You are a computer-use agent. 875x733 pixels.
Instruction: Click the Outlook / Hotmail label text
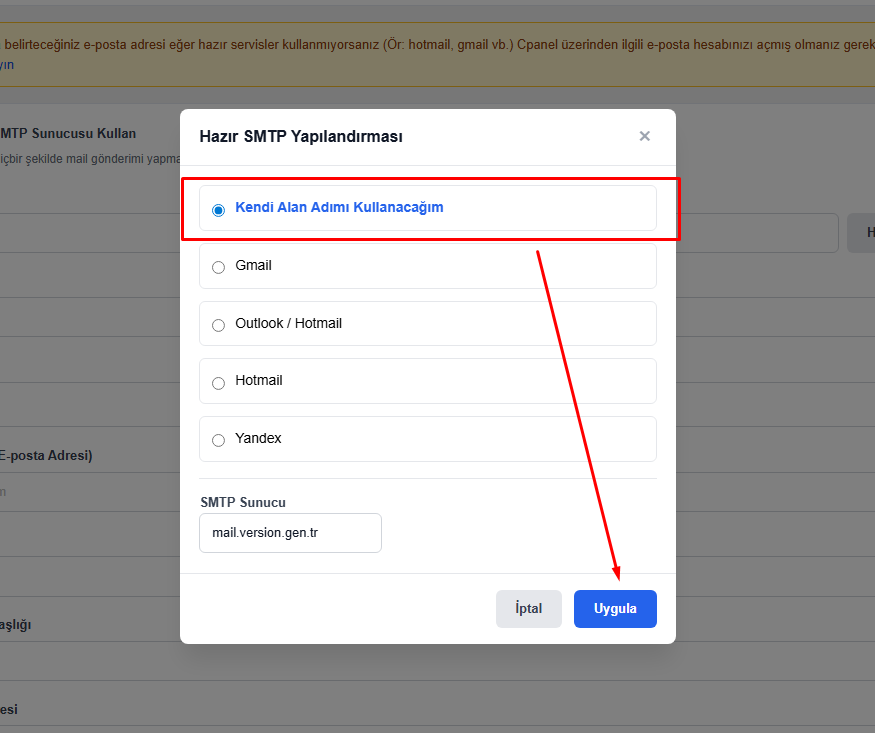[x=288, y=324]
